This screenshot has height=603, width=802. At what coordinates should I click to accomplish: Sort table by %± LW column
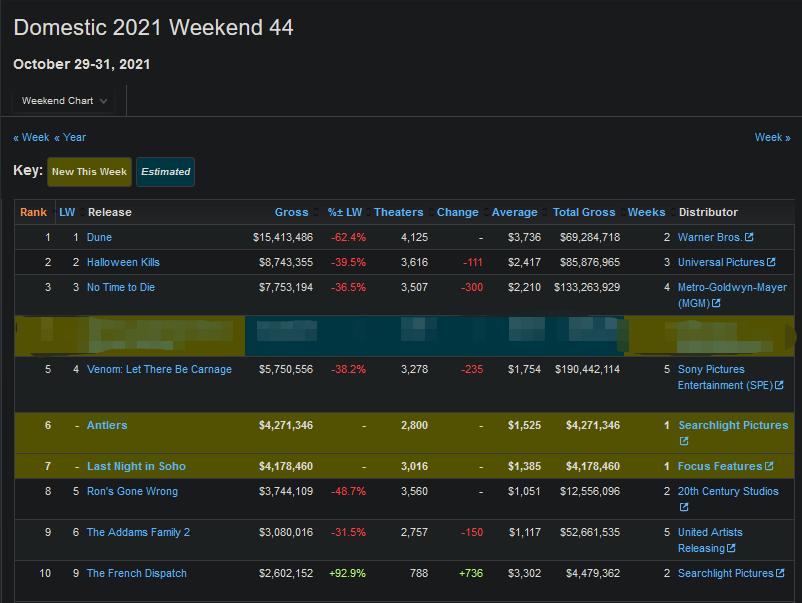(x=345, y=212)
